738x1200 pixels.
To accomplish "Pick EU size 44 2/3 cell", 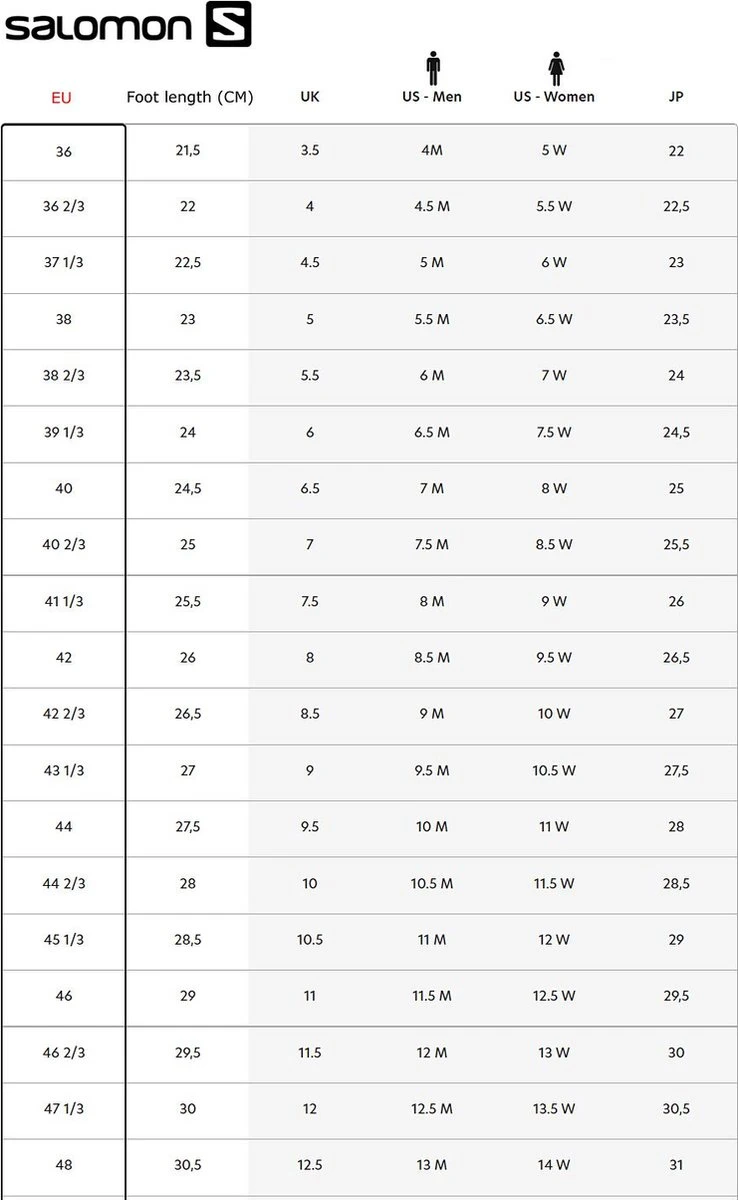I will tap(64, 884).
